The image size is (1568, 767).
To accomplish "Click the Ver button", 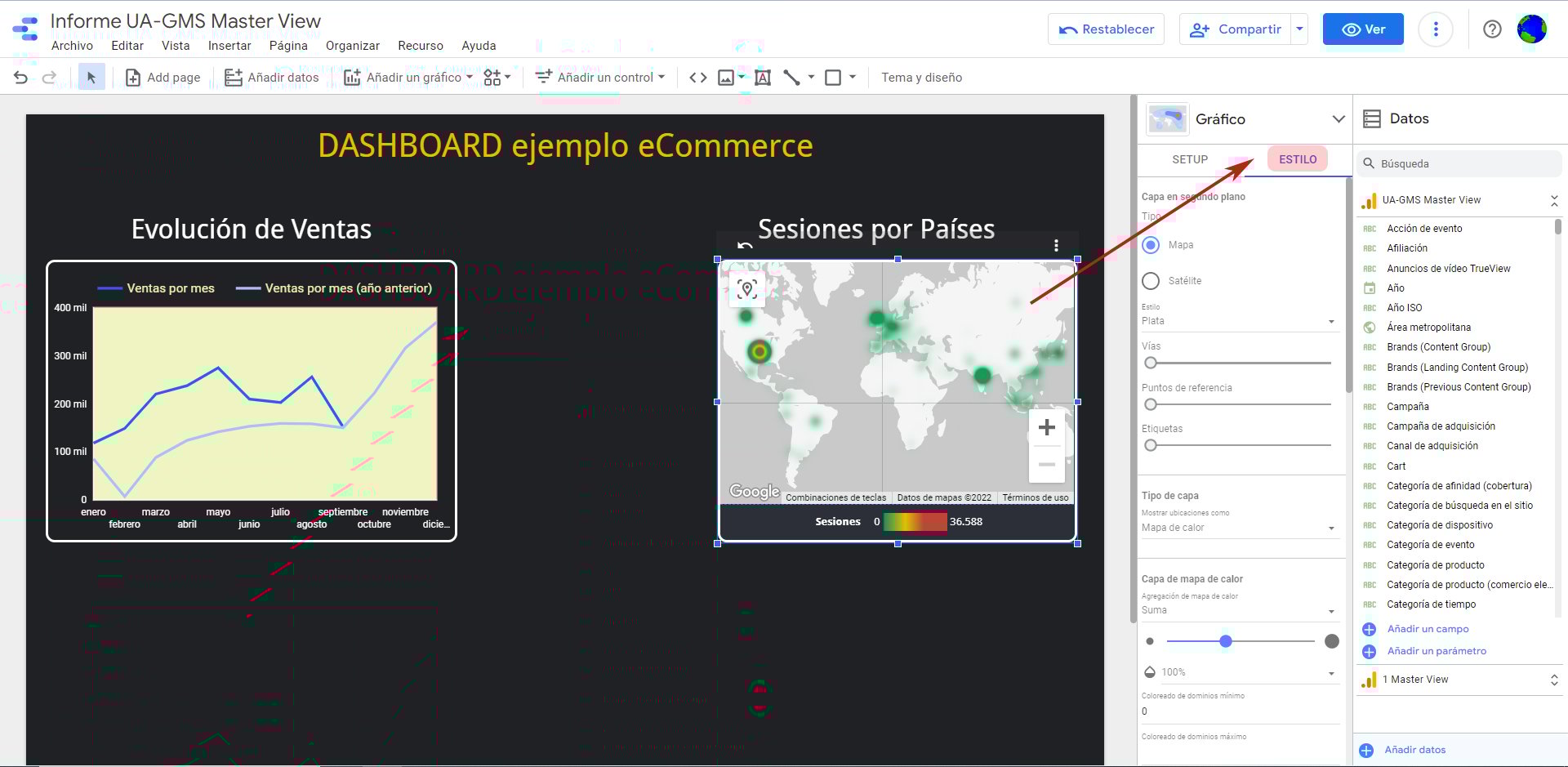I will (x=1363, y=29).
